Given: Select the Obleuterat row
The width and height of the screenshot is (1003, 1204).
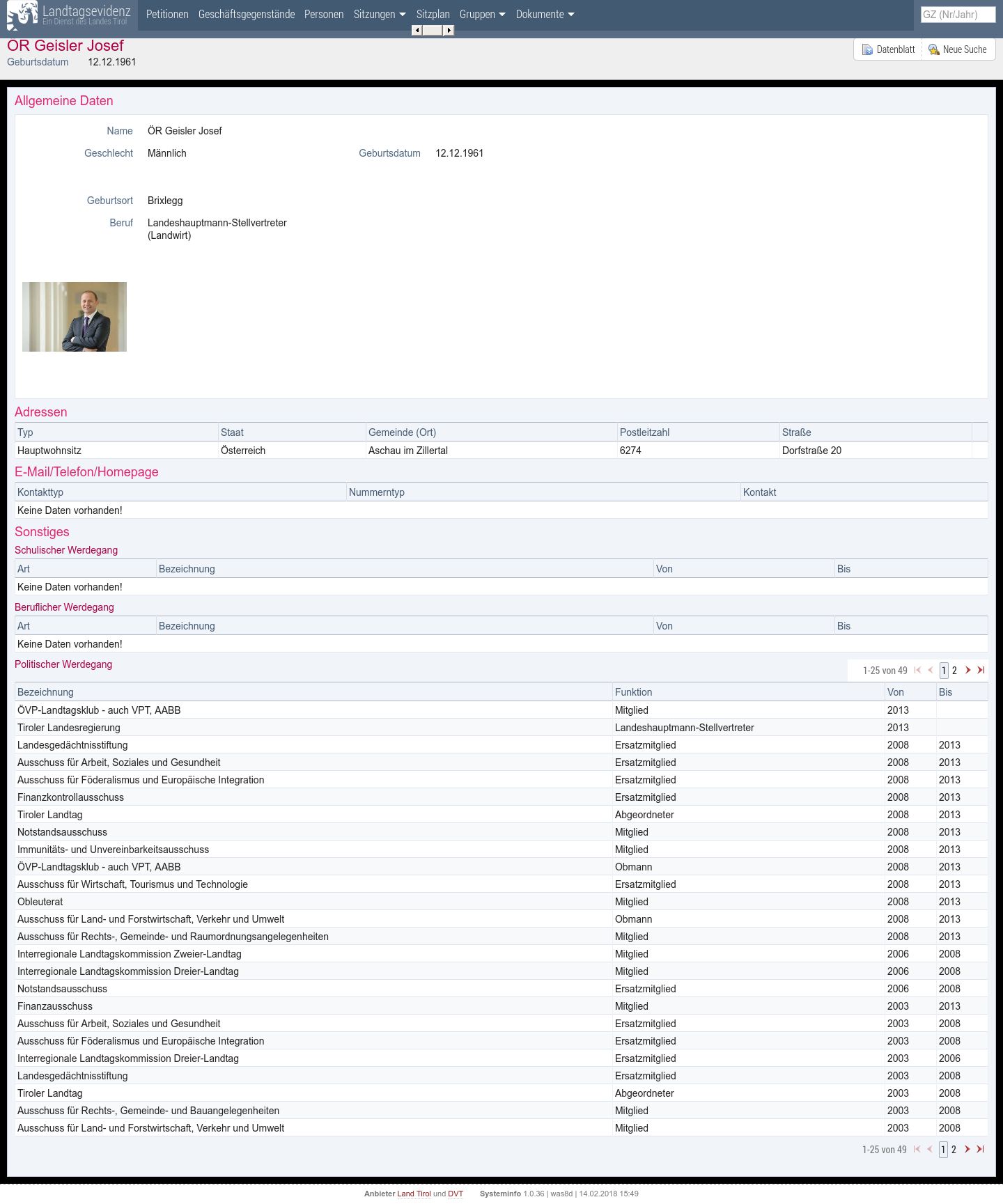Looking at the screenshot, I should pos(501,902).
